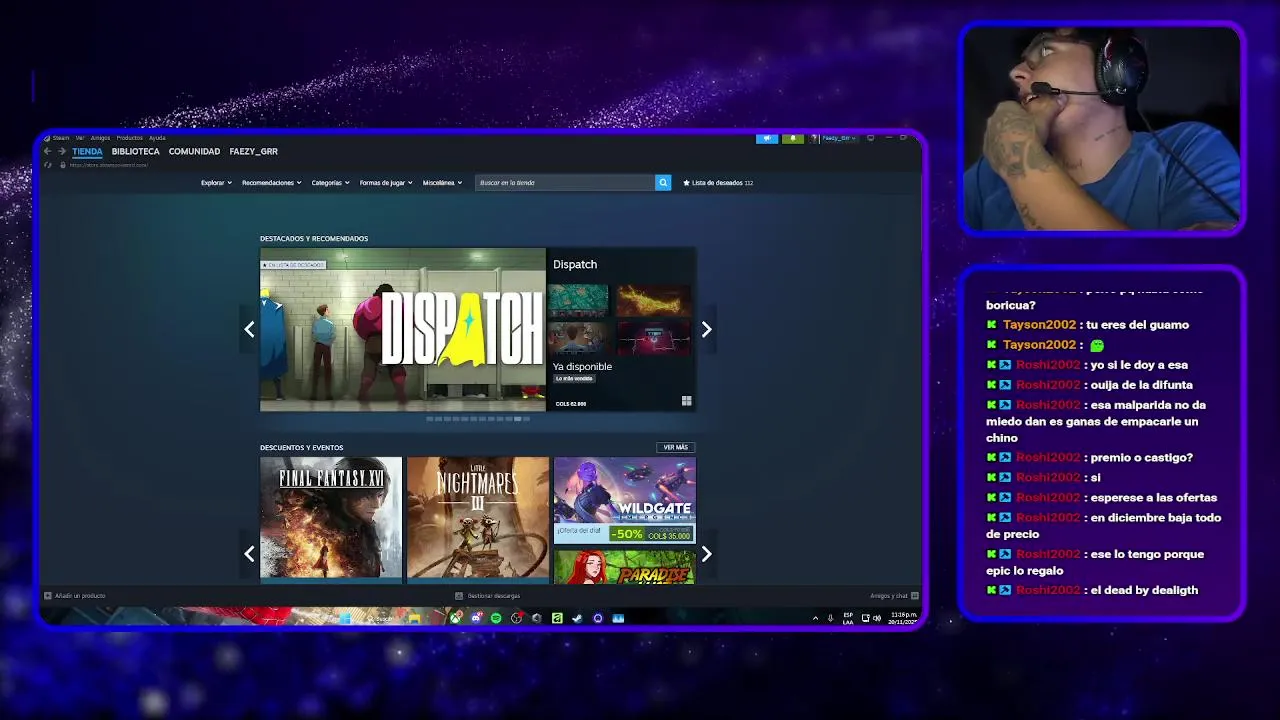Click the ESP LAA language indicator
1280x720 pixels.
coord(848,618)
